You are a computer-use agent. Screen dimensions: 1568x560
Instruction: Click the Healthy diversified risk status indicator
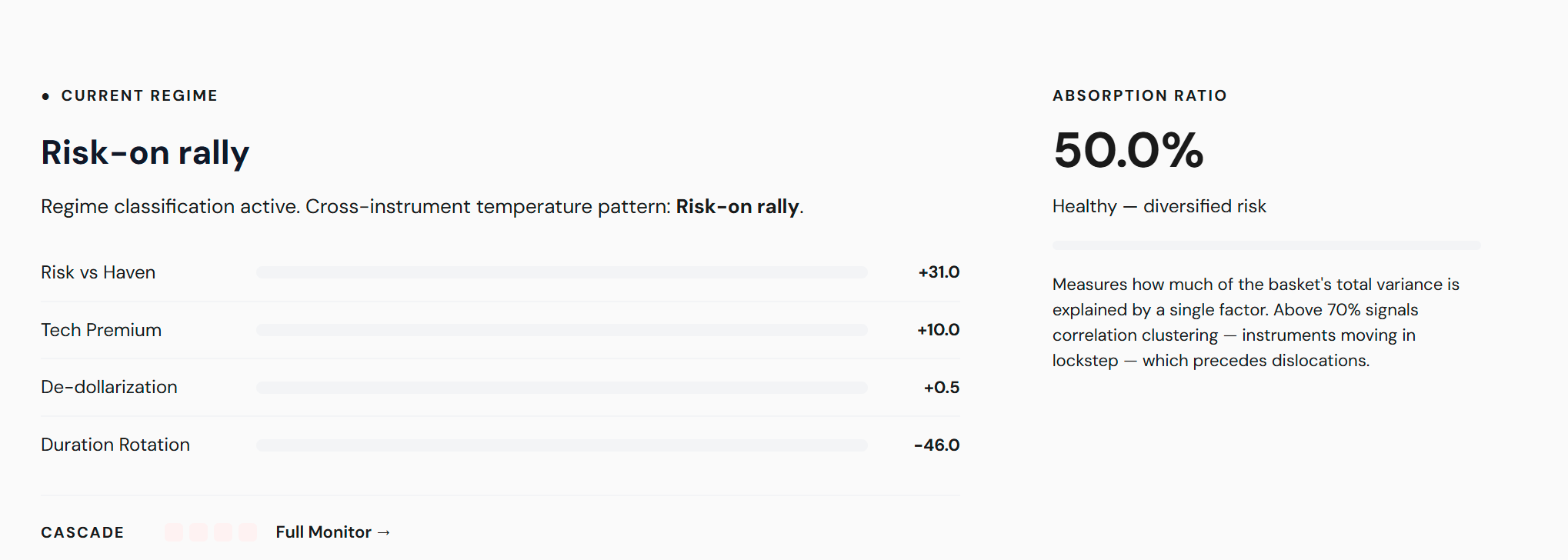(1159, 206)
